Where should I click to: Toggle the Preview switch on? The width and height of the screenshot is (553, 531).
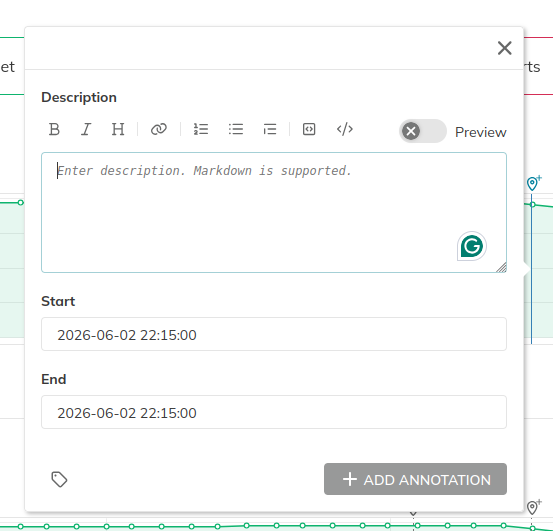(423, 131)
